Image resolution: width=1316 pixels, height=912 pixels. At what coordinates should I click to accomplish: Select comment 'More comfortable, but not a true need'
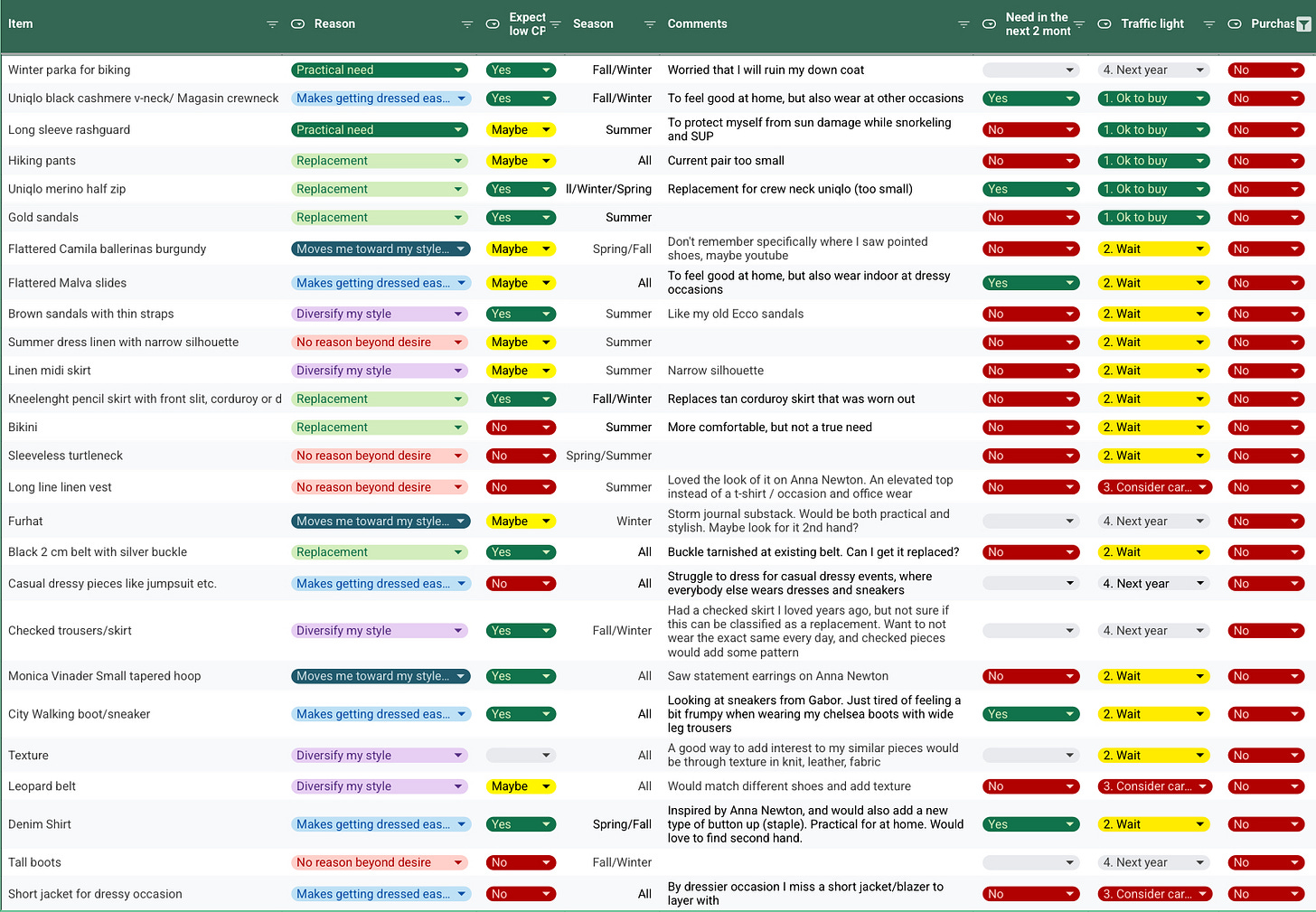tap(770, 428)
